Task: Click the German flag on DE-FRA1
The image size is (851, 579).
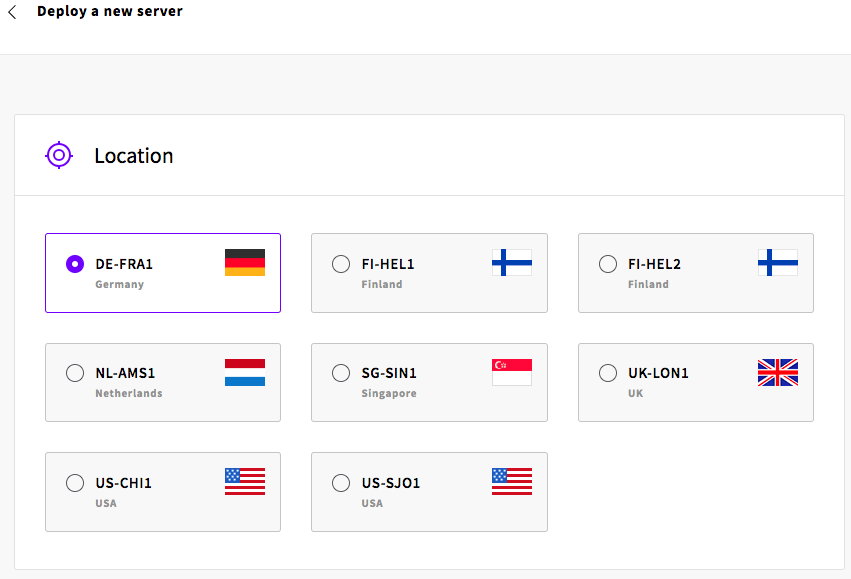Action: 245,263
